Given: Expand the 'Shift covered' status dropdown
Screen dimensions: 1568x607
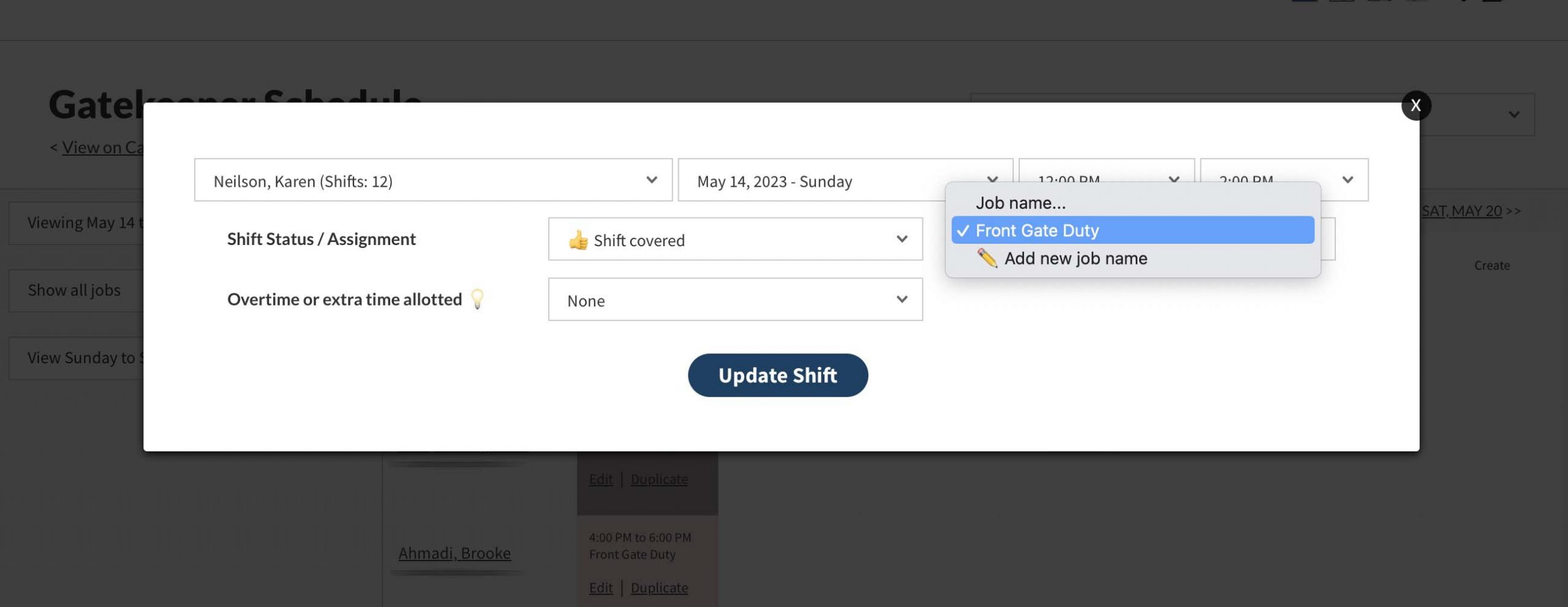Looking at the screenshot, I should [735, 239].
